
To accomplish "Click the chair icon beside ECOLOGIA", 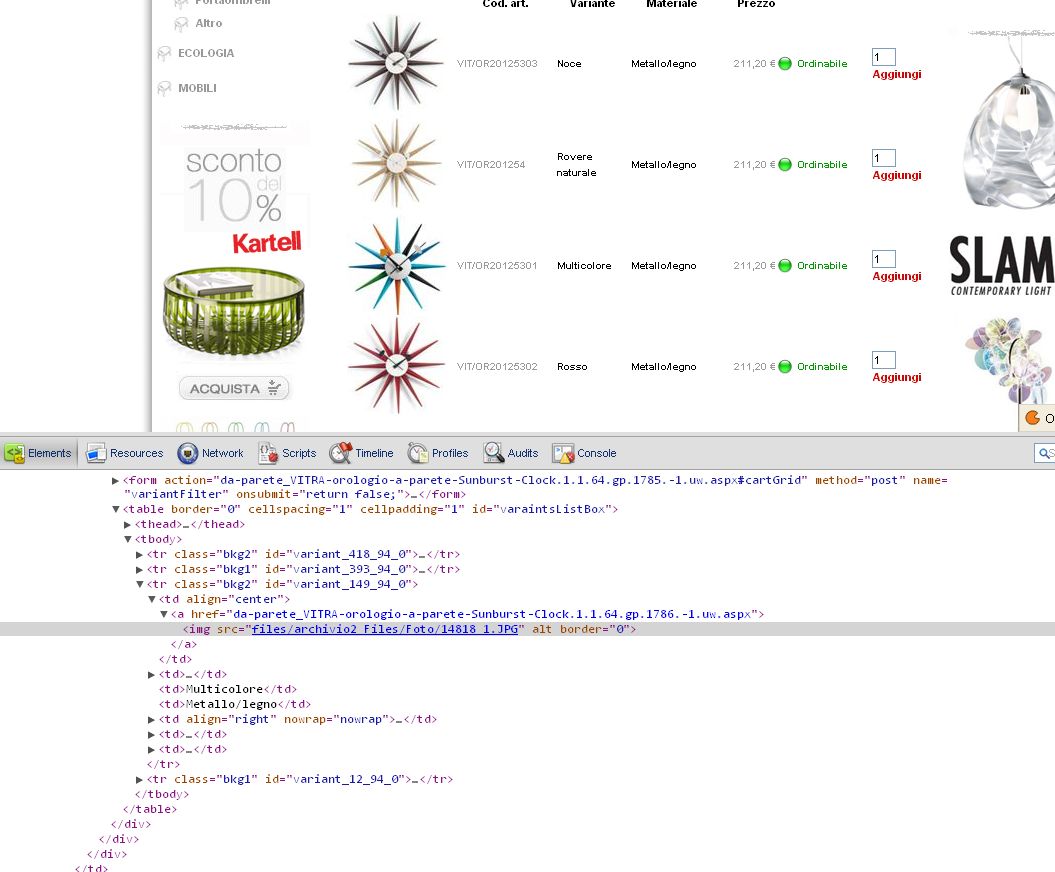I will pyautogui.click(x=163, y=53).
